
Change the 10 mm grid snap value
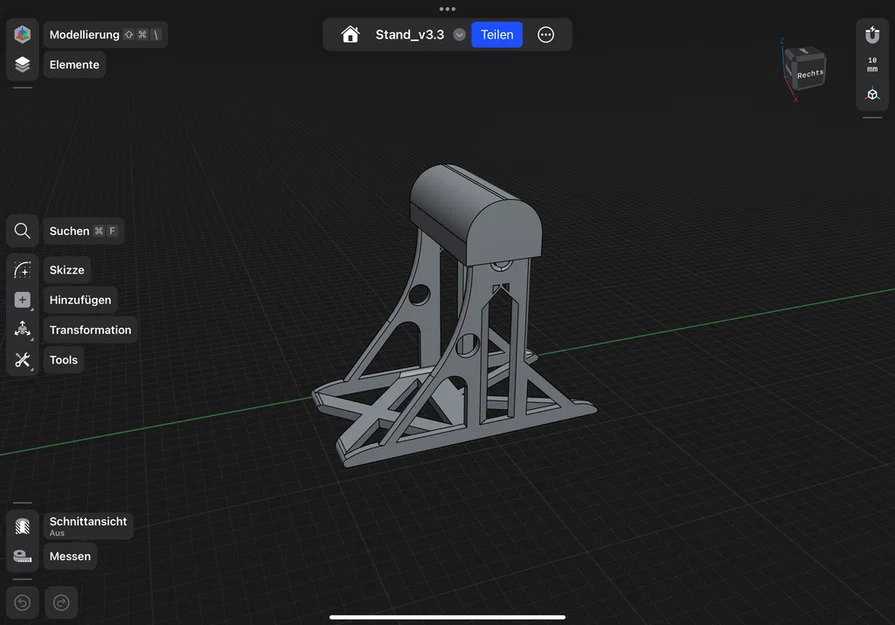click(872, 64)
